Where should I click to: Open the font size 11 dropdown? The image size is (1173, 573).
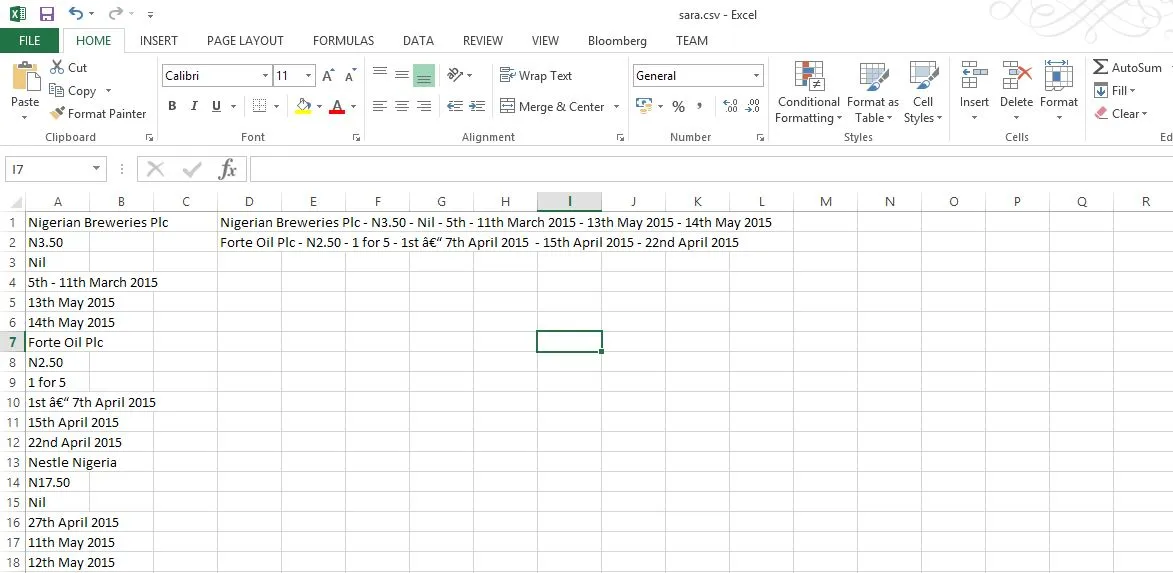pos(309,76)
